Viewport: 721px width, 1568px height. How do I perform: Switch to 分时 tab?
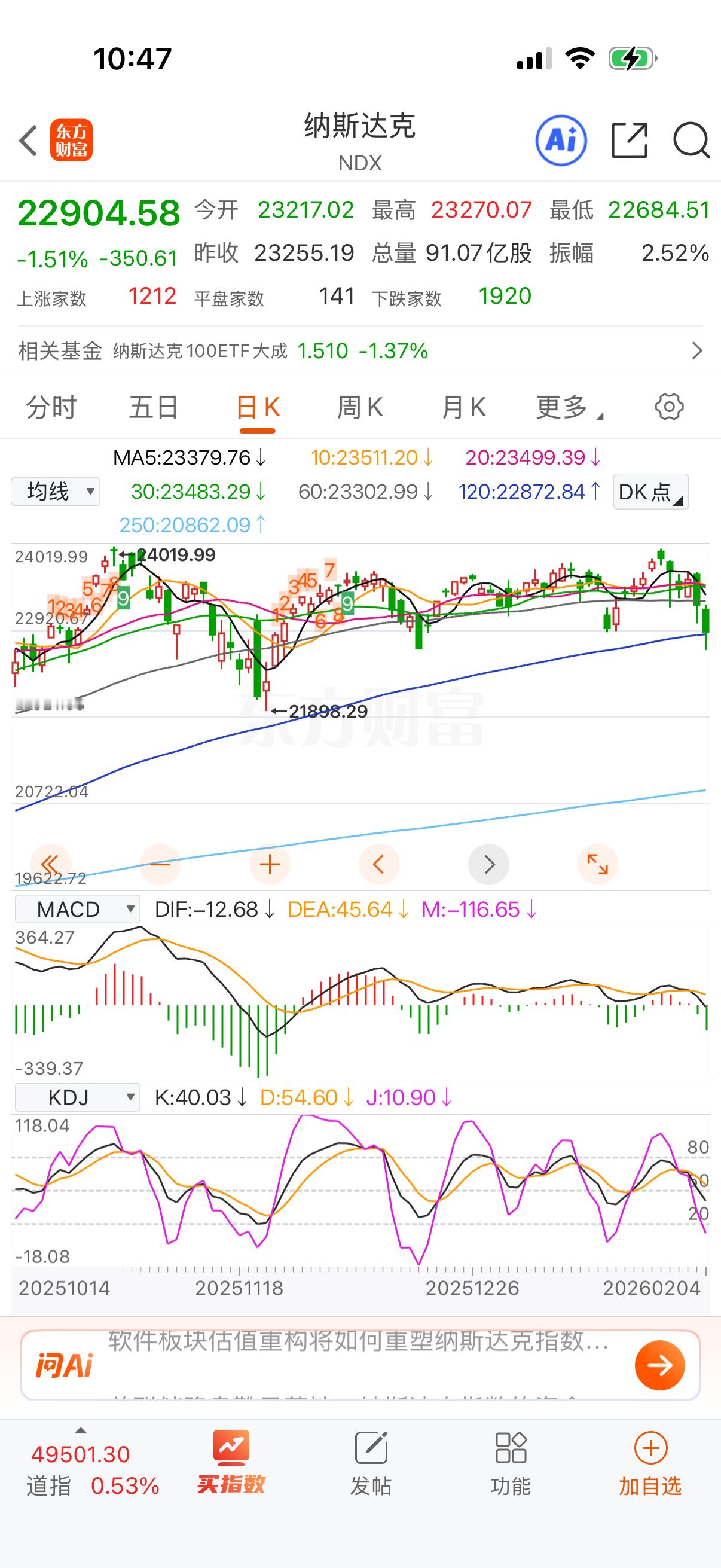[x=51, y=407]
